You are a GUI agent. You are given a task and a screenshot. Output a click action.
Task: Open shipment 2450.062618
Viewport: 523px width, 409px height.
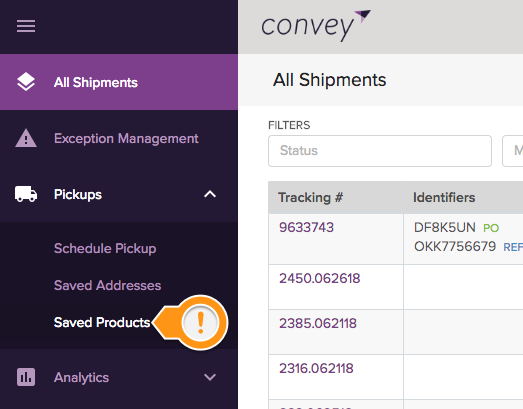click(320, 278)
